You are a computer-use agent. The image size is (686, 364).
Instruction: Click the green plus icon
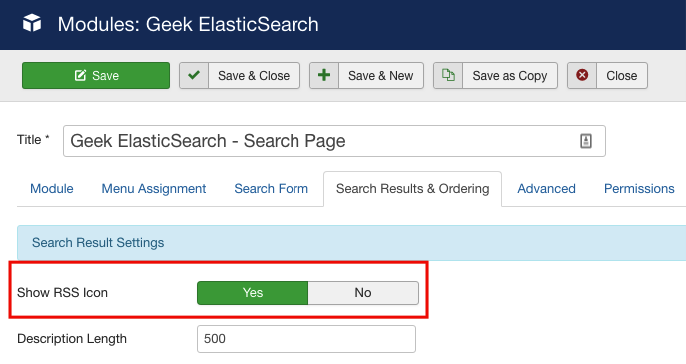tap(324, 75)
